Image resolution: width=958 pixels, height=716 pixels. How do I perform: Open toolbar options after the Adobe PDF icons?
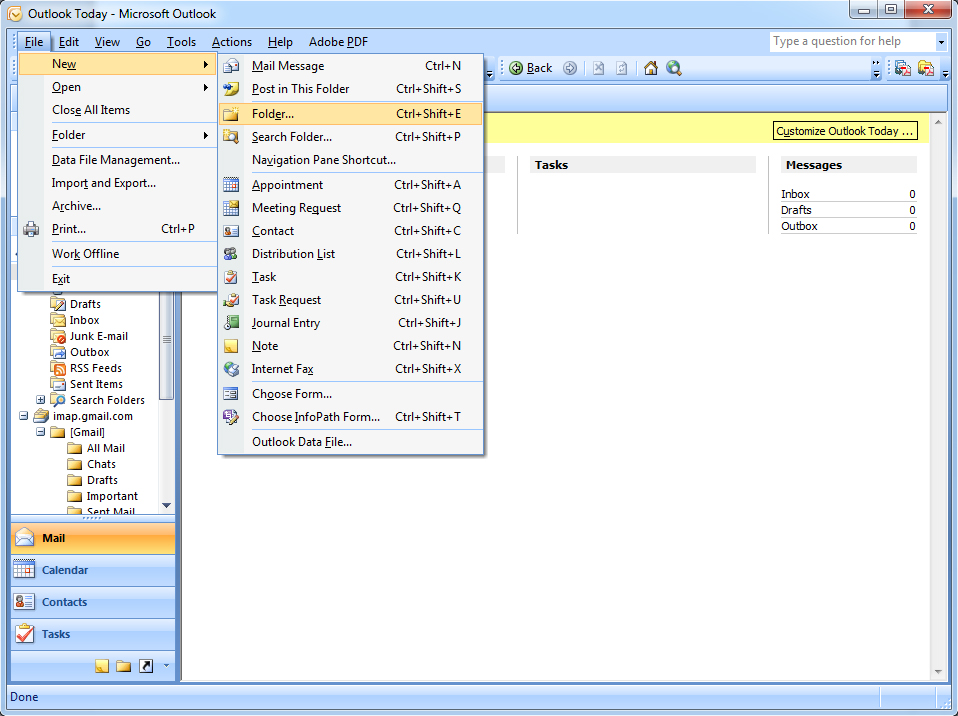pos(945,68)
